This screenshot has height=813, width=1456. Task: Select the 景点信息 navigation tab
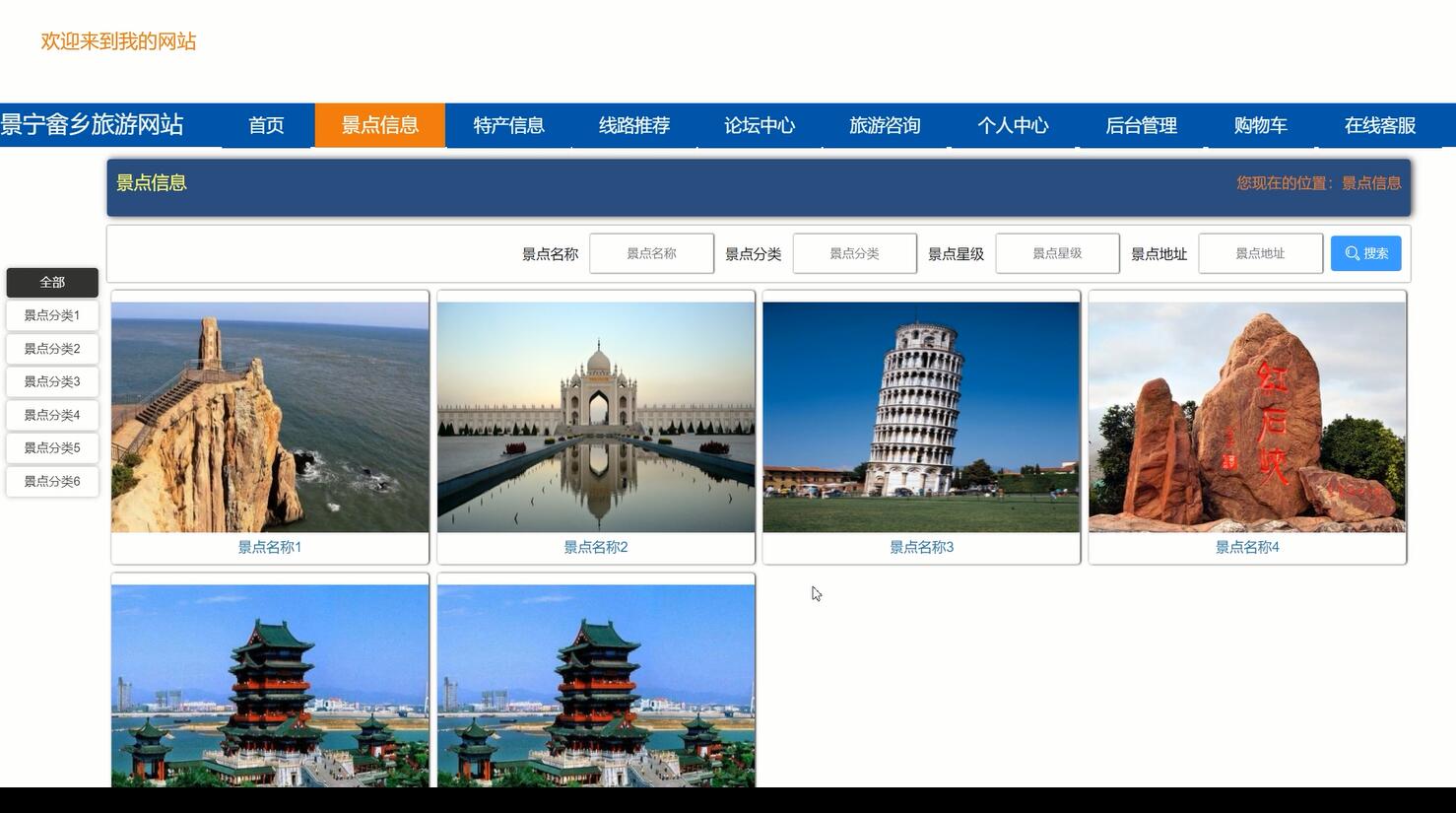[380, 125]
